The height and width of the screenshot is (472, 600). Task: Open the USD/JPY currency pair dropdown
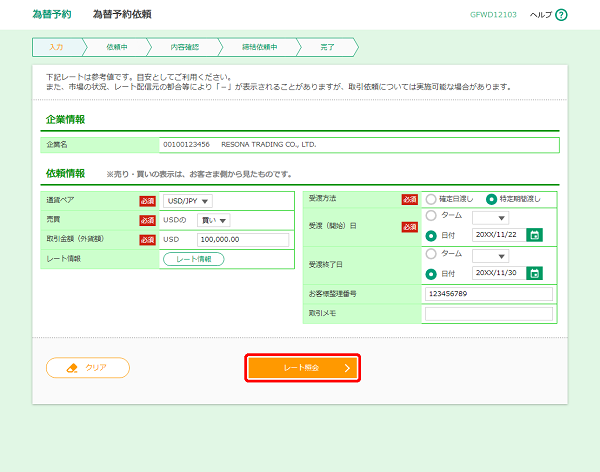pyautogui.click(x=188, y=201)
